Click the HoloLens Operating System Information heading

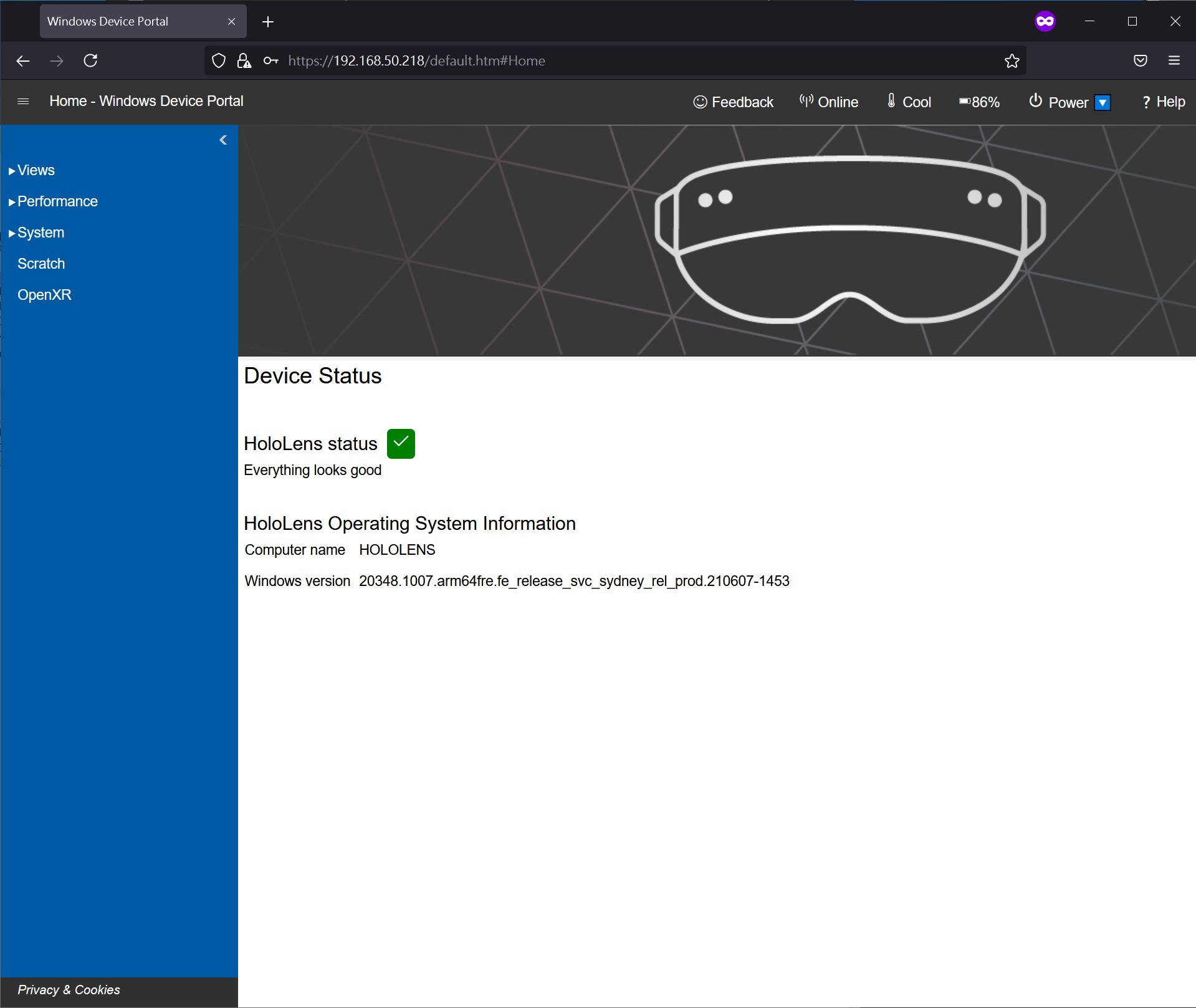click(x=409, y=524)
